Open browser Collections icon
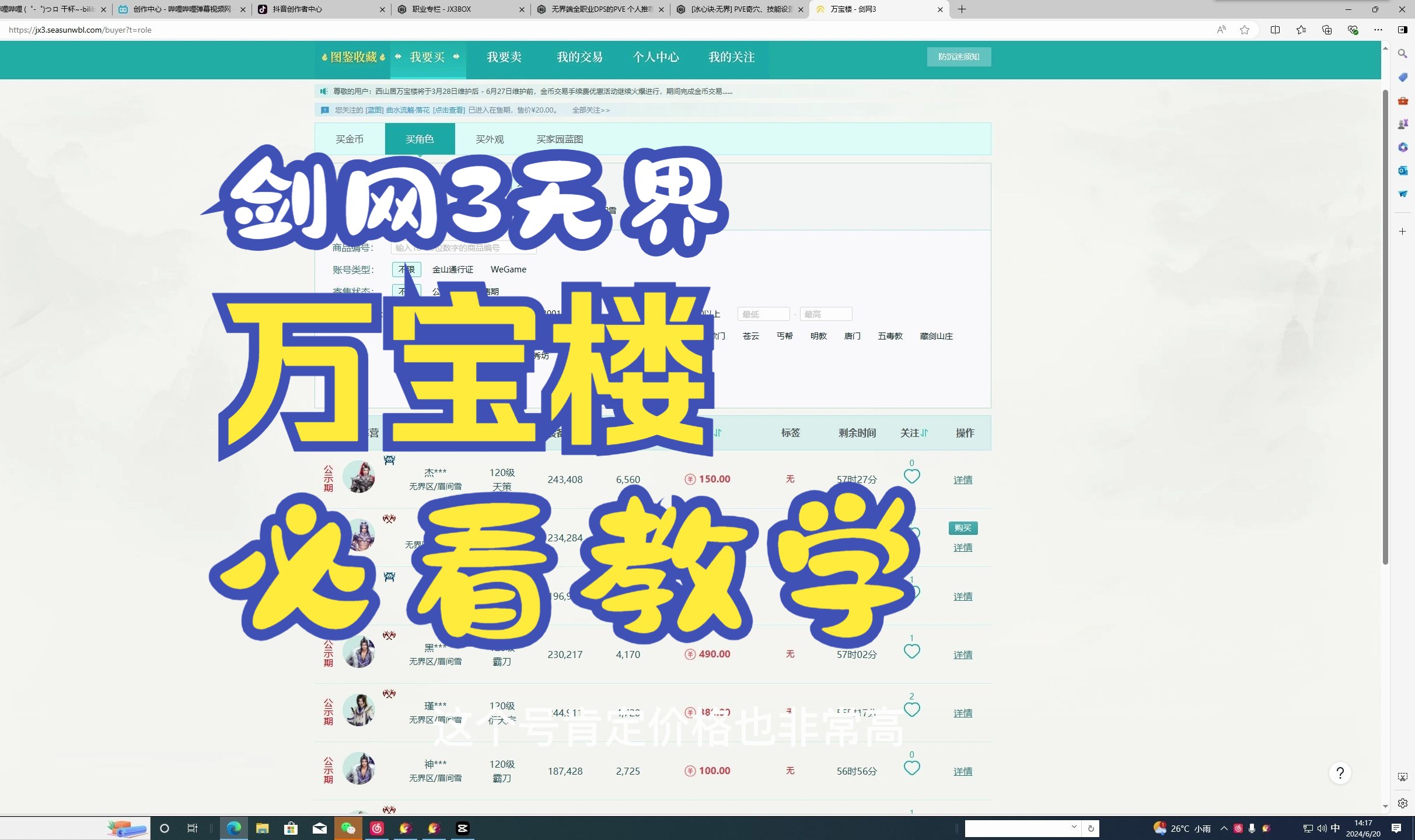Screen dimensions: 1415x840 pos(1326,30)
